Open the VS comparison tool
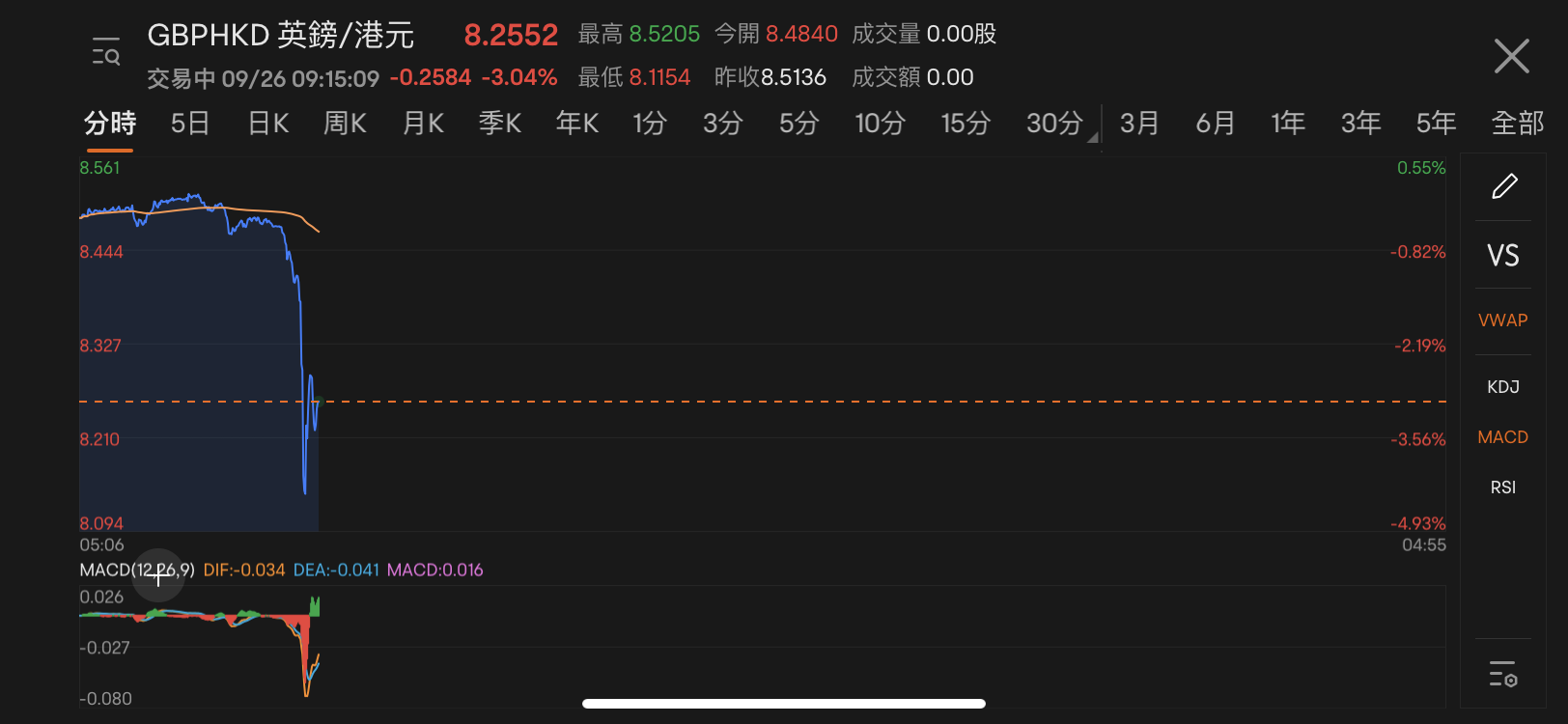 pyautogui.click(x=1503, y=256)
